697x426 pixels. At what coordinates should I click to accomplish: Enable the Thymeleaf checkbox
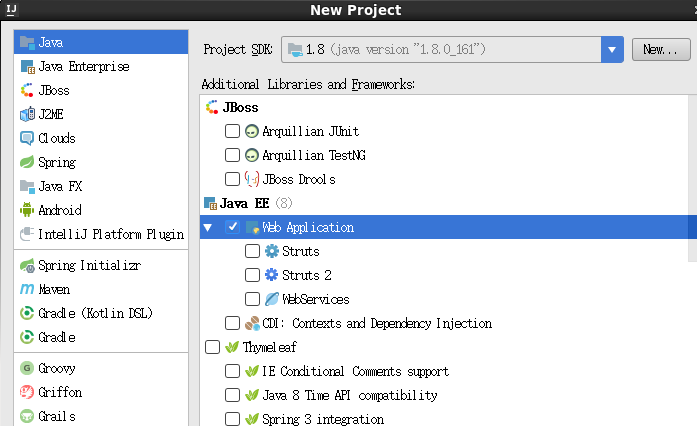pos(212,347)
